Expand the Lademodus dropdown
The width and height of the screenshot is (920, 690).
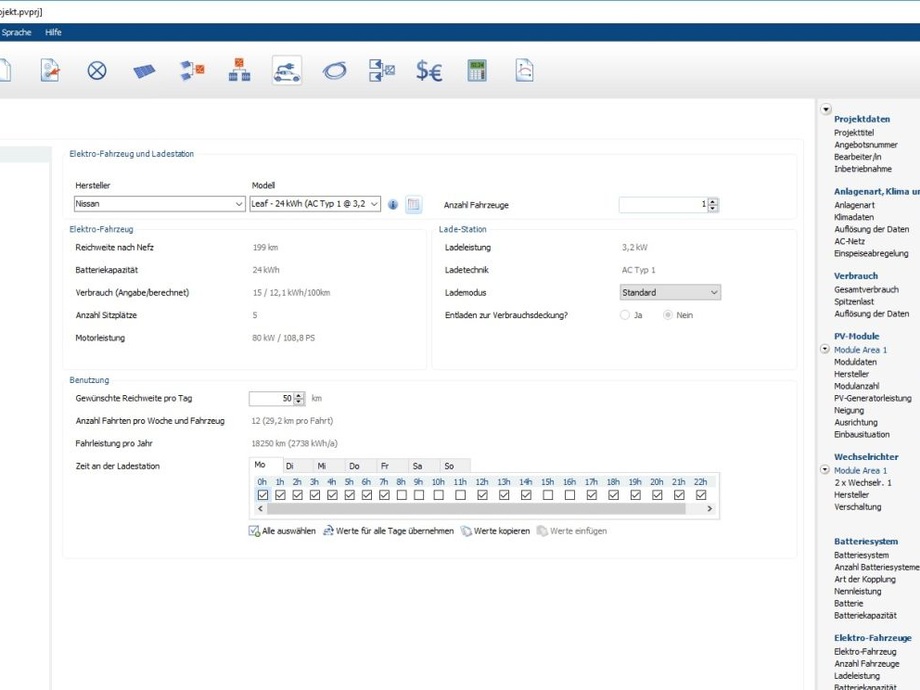[670, 293]
